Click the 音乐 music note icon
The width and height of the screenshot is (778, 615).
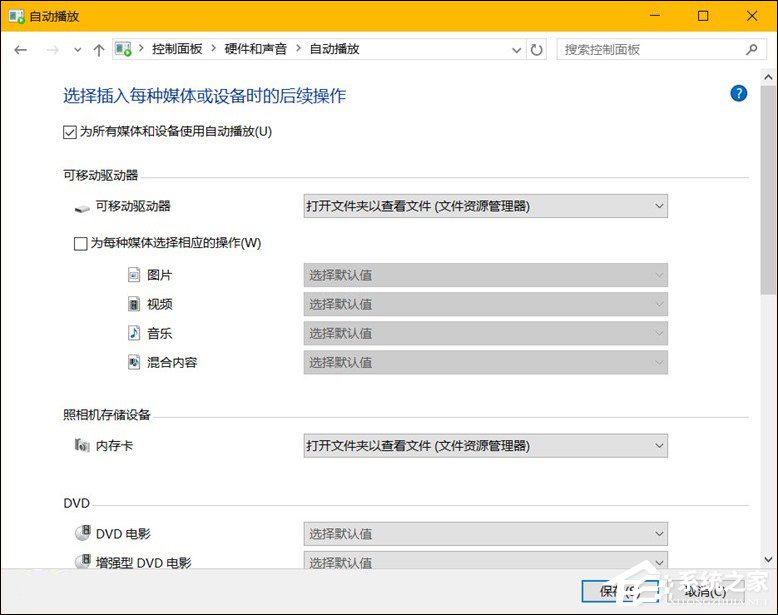pos(134,333)
